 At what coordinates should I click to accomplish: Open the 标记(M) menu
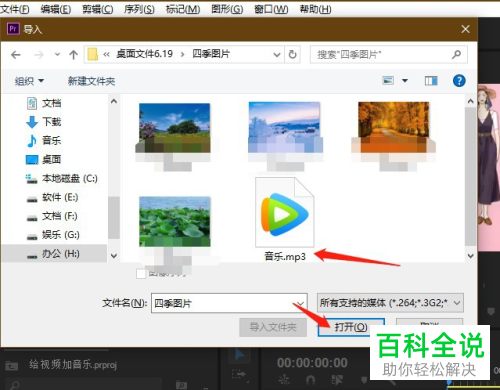183,9
